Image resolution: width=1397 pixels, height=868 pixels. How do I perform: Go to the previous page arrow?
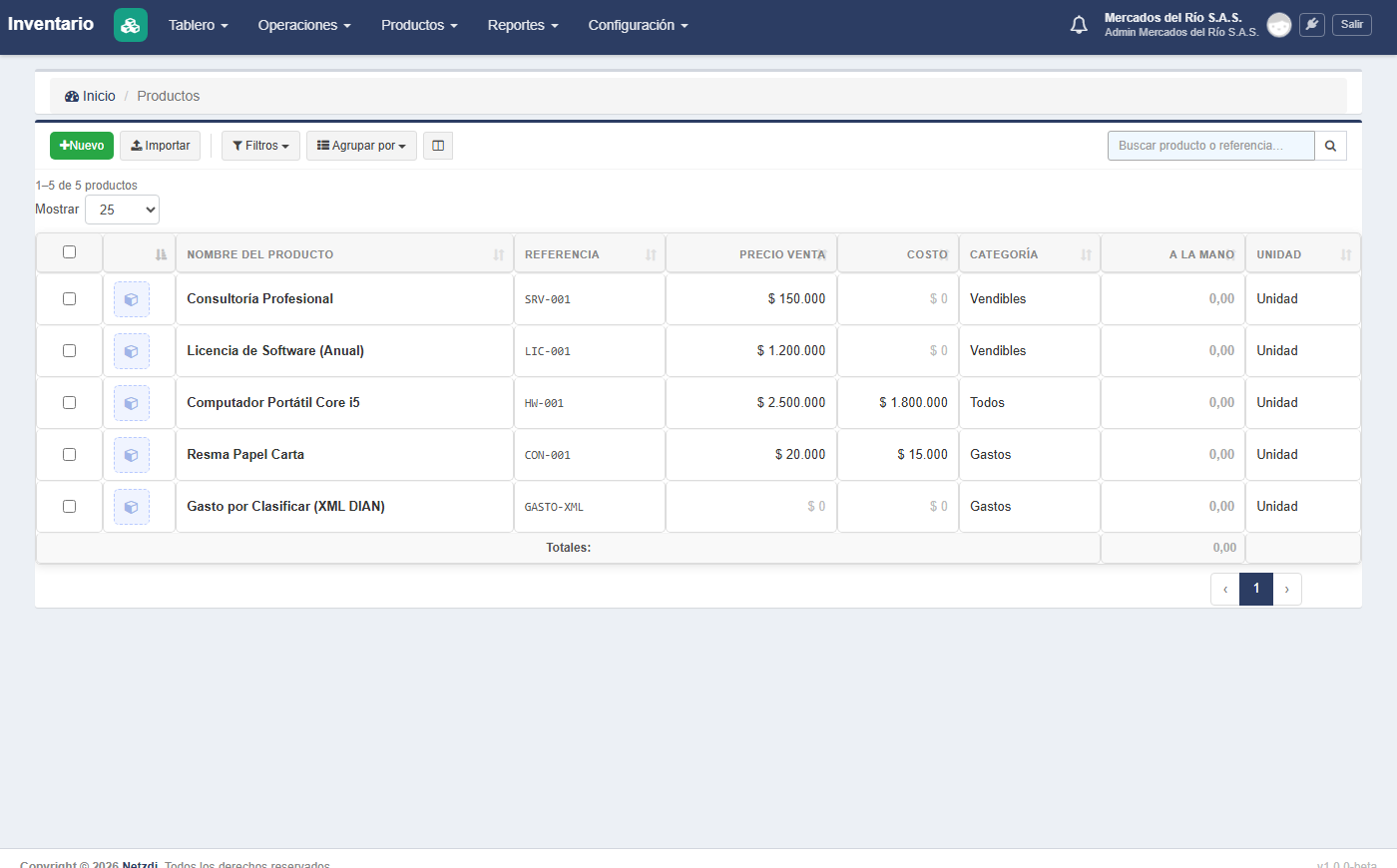click(1225, 590)
